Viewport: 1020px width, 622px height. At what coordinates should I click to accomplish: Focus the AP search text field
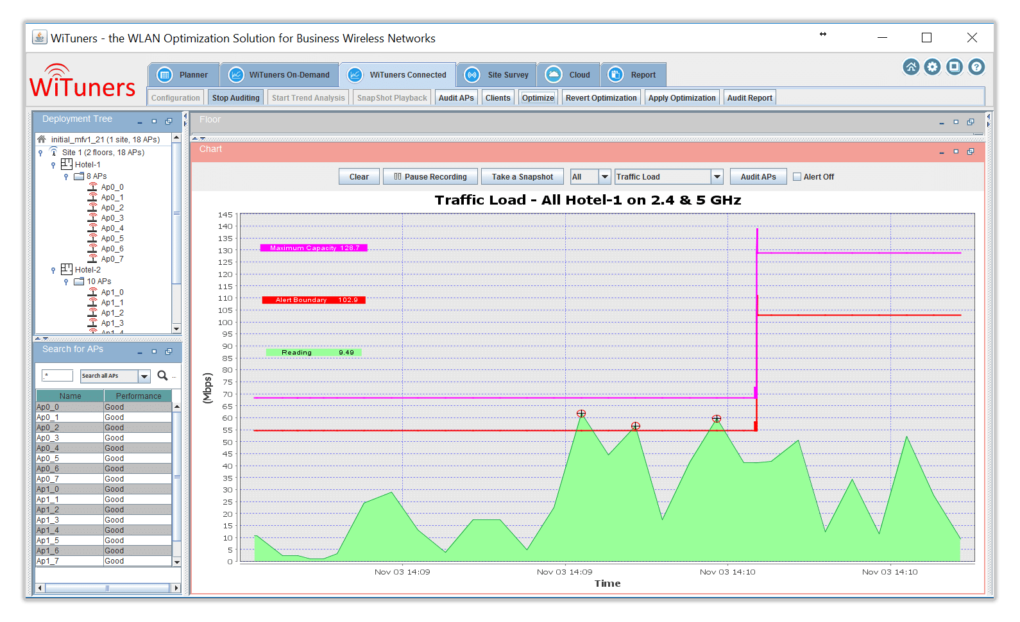pos(57,375)
